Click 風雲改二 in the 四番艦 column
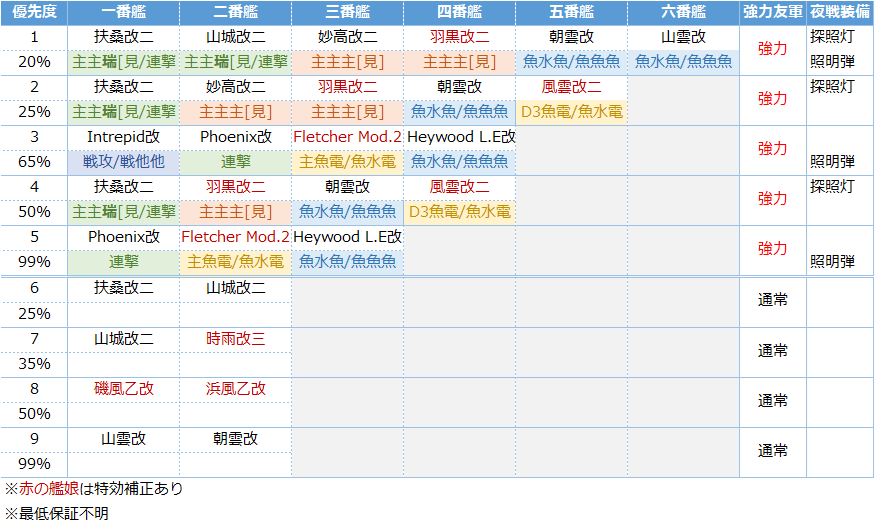 pyautogui.click(x=460, y=187)
